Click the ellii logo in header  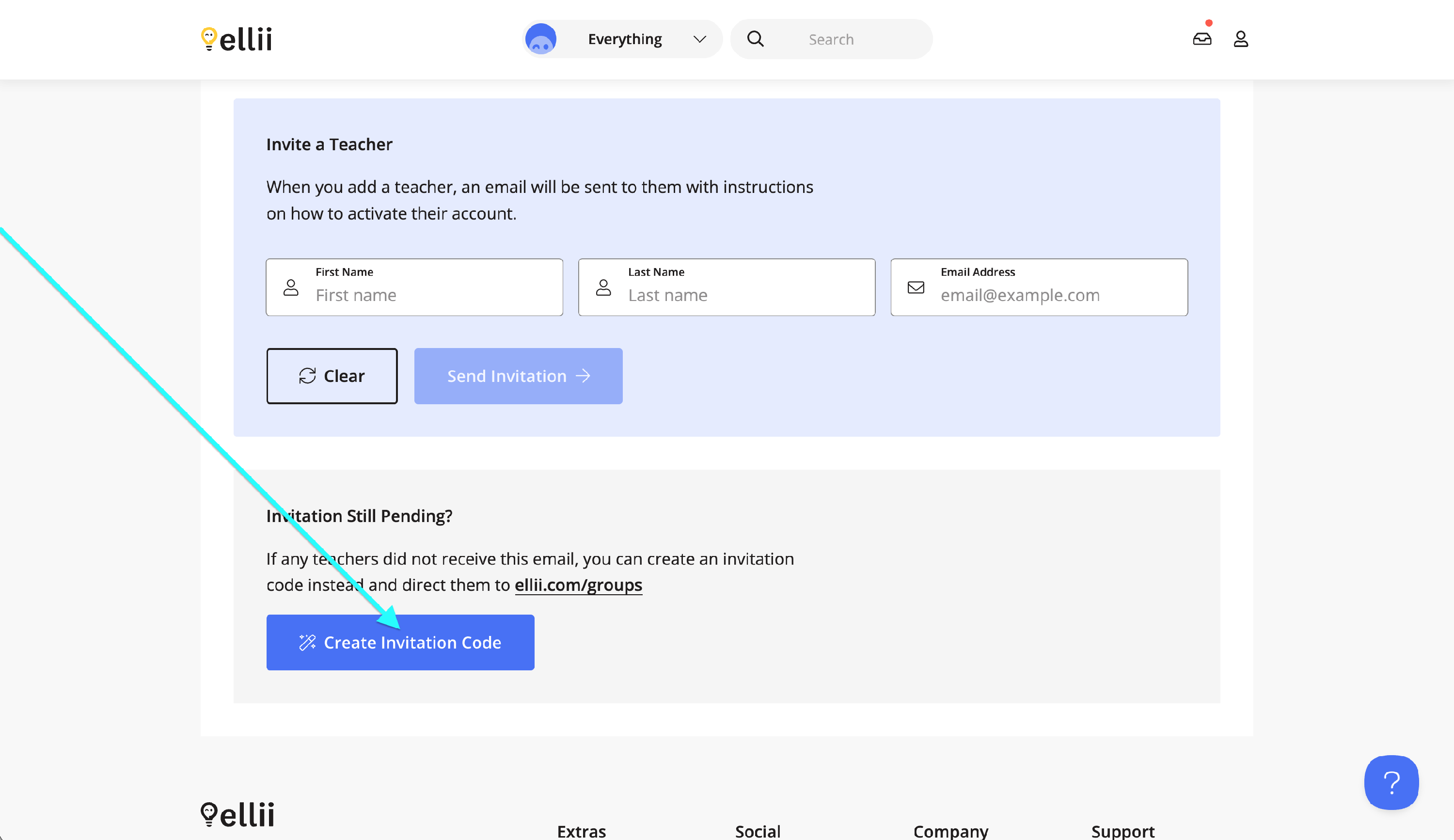tap(237, 39)
